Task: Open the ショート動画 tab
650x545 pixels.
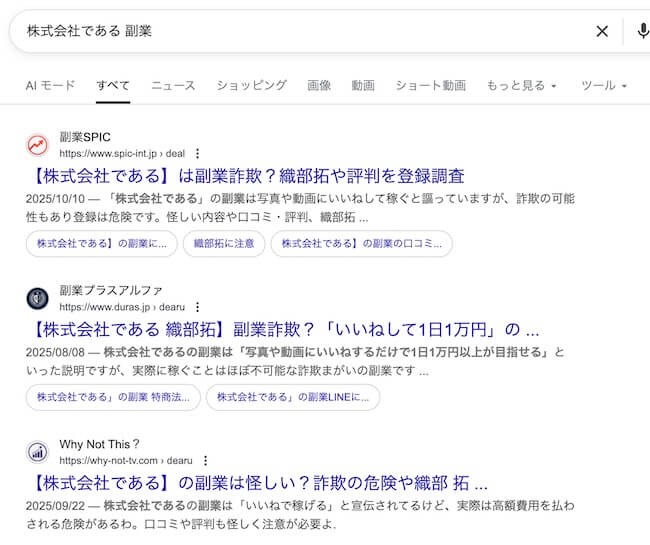Action: coord(431,85)
